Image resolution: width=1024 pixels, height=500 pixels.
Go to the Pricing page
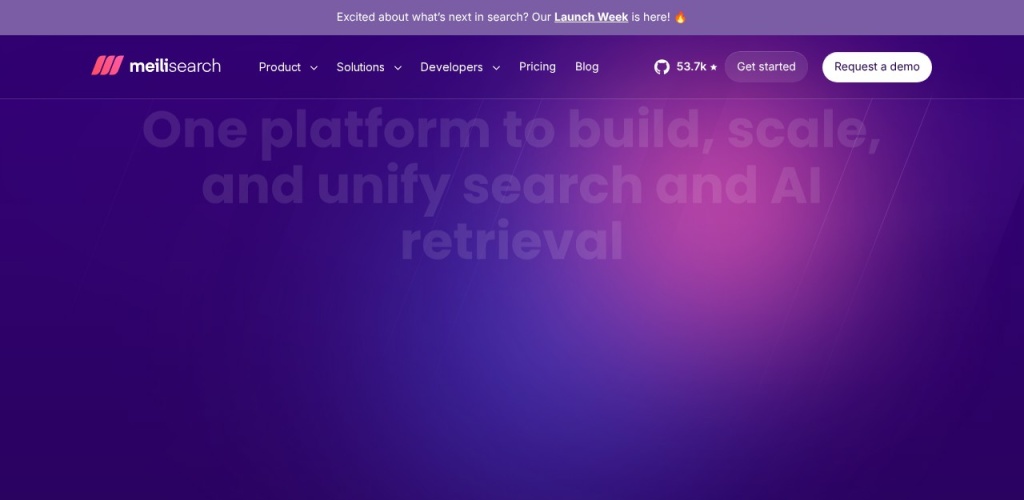[537, 67]
